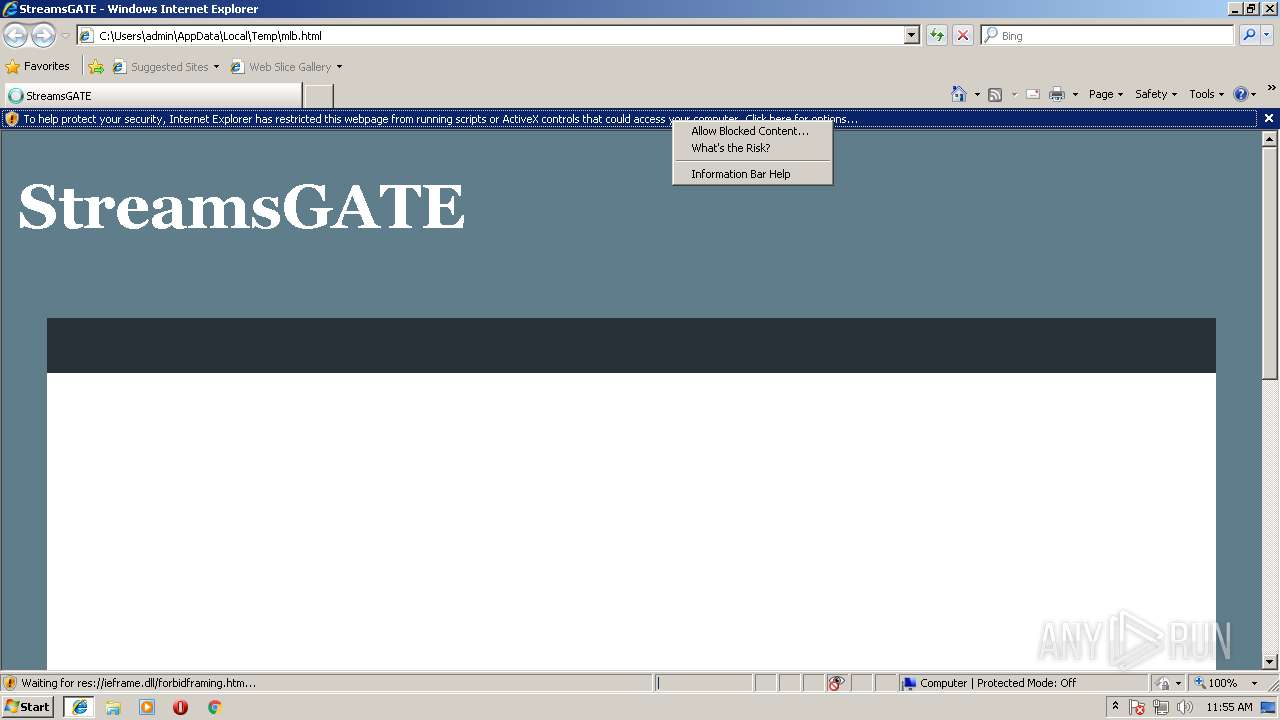Click the Forward navigation arrow

(43, 36)
